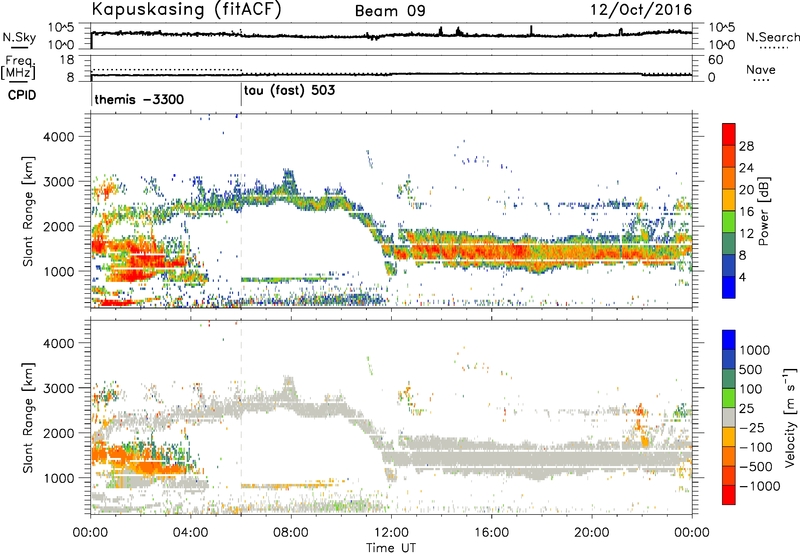Click the 12:00 time axis tick

point(391,533)
